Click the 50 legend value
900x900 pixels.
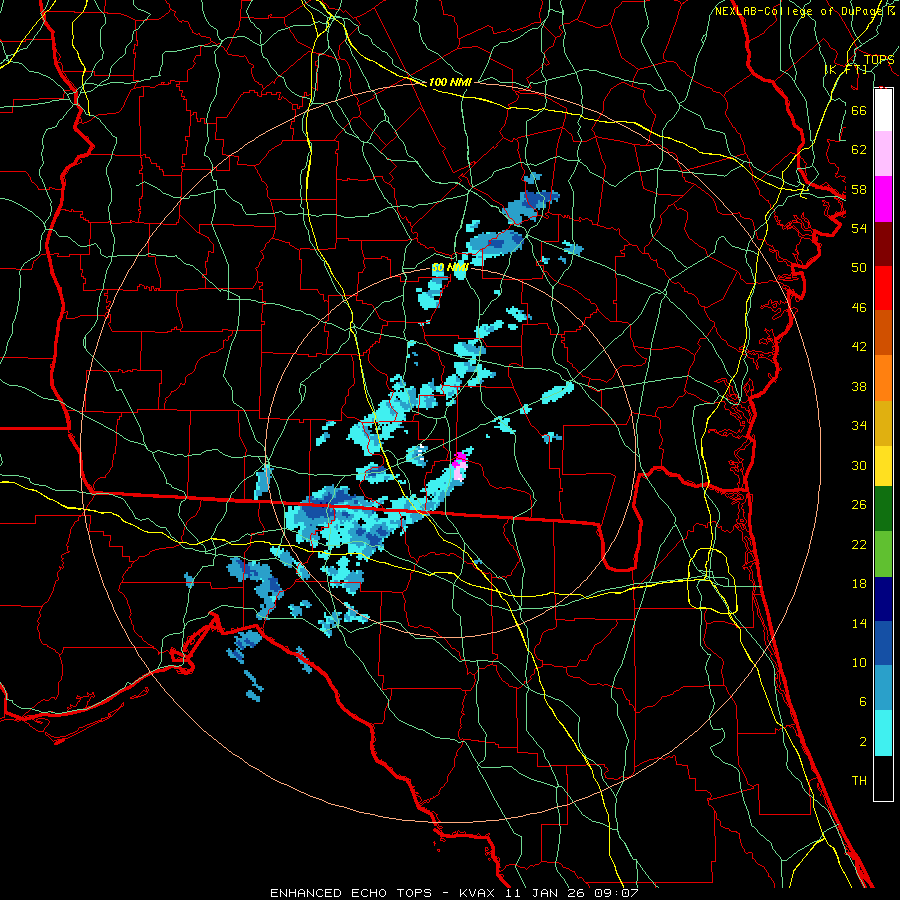859,267
